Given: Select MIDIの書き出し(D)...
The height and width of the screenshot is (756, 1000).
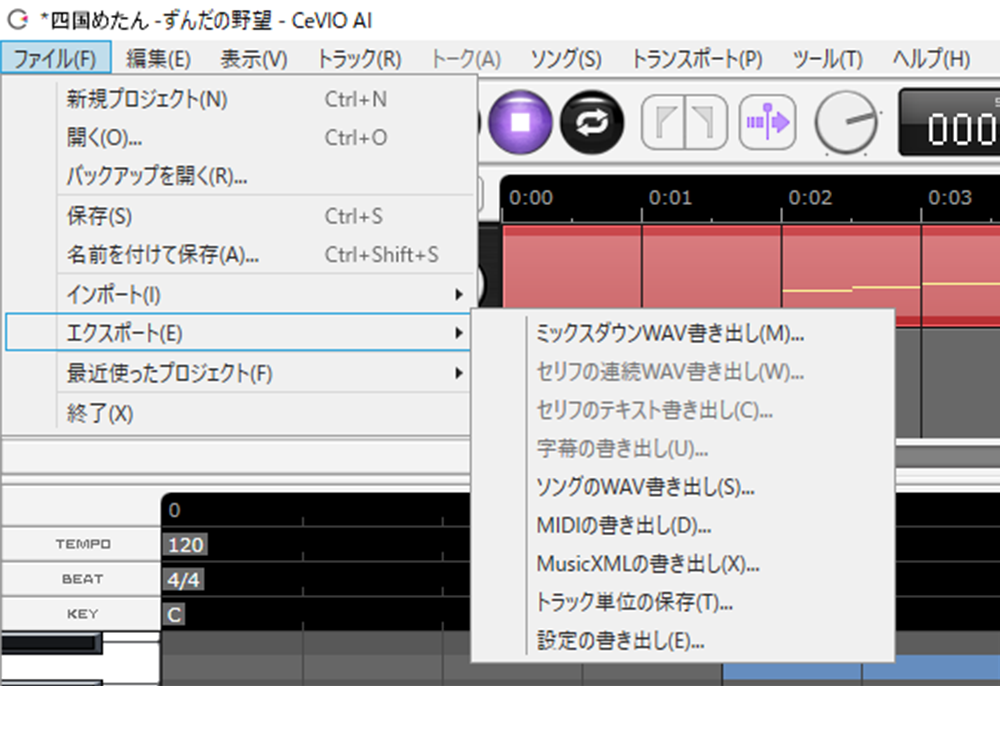Looking at the screenshot, I should (682, 526).
